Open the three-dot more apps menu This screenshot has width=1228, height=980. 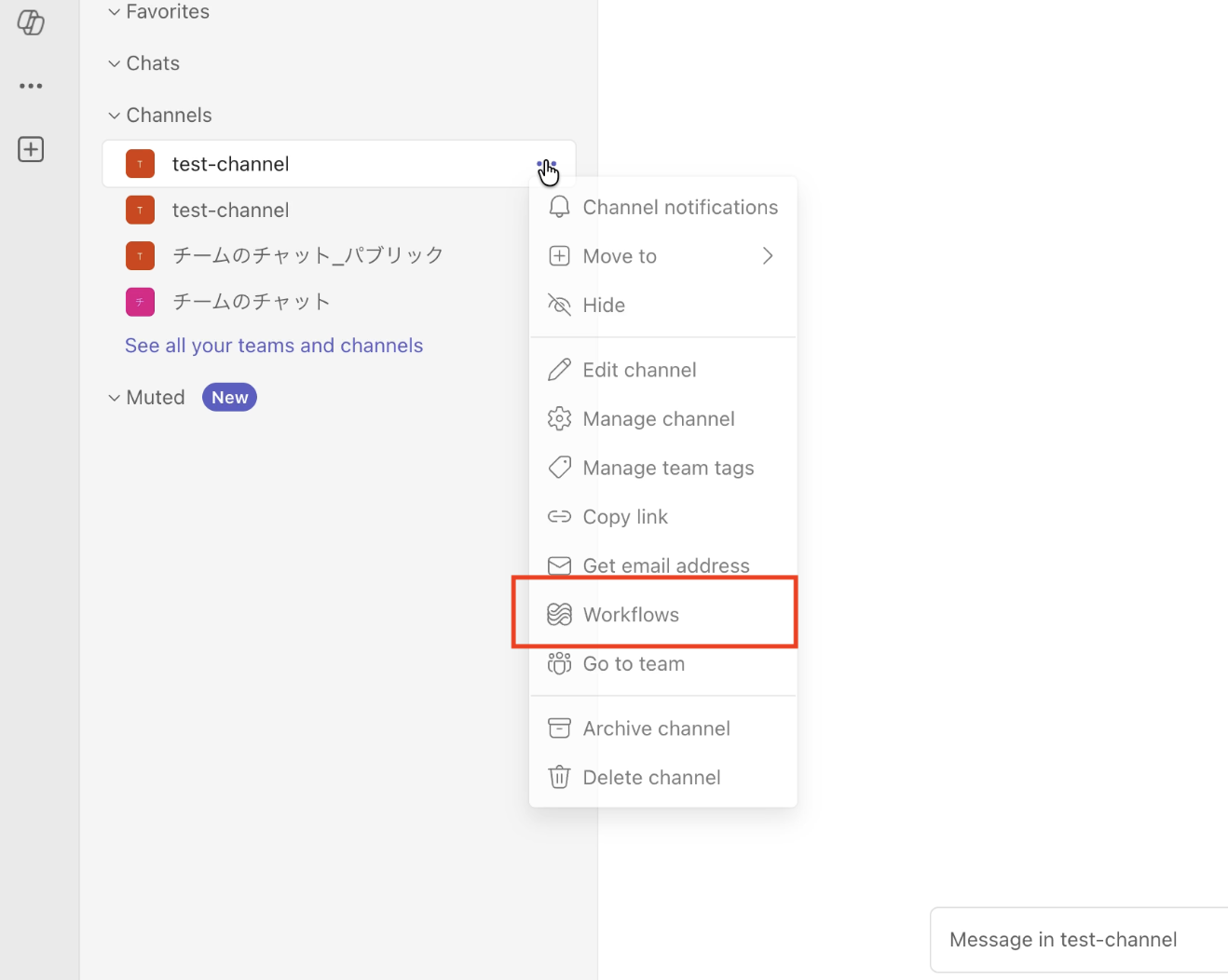coord(31,86)
